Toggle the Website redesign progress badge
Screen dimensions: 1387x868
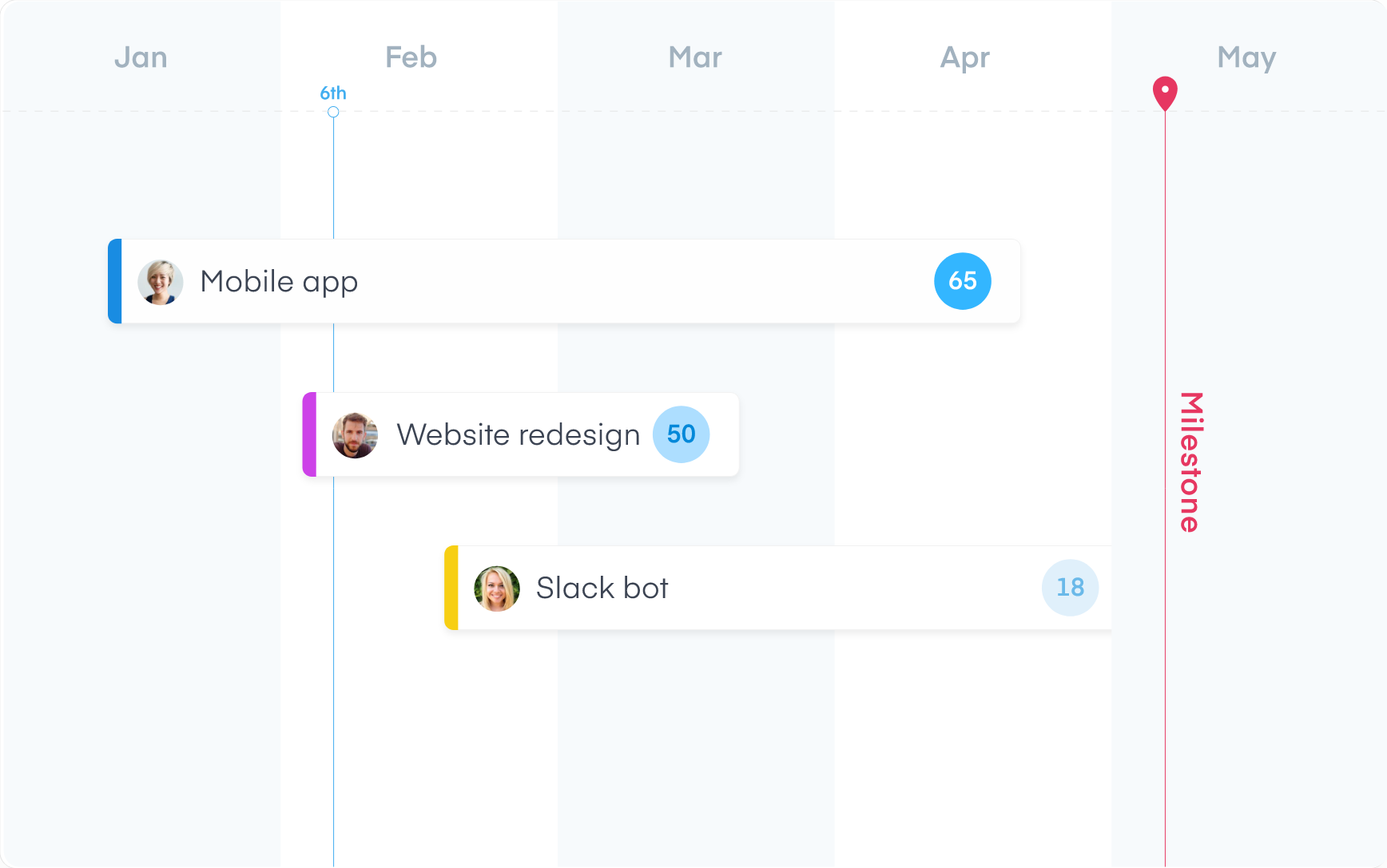(681, 435)
